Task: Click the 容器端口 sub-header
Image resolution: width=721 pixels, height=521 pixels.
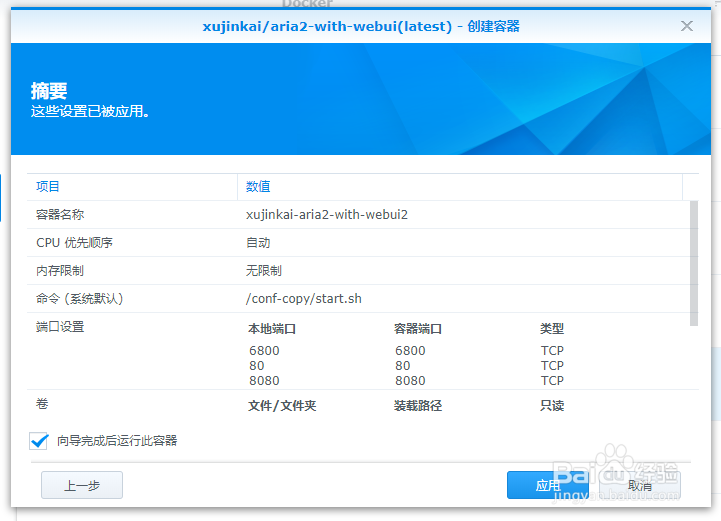Action: click(418, 329)
